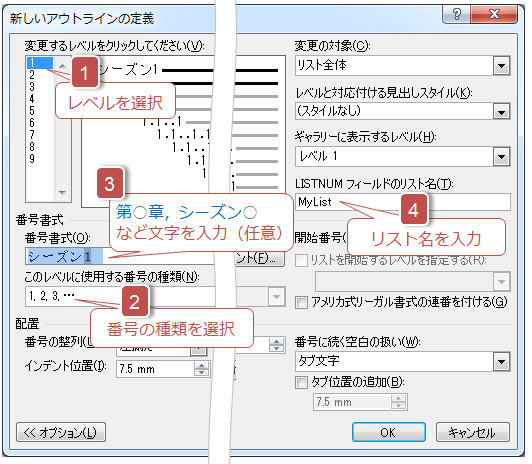Enable アメリカ式リーガル書式 checkbox

(x=301, y=302)
